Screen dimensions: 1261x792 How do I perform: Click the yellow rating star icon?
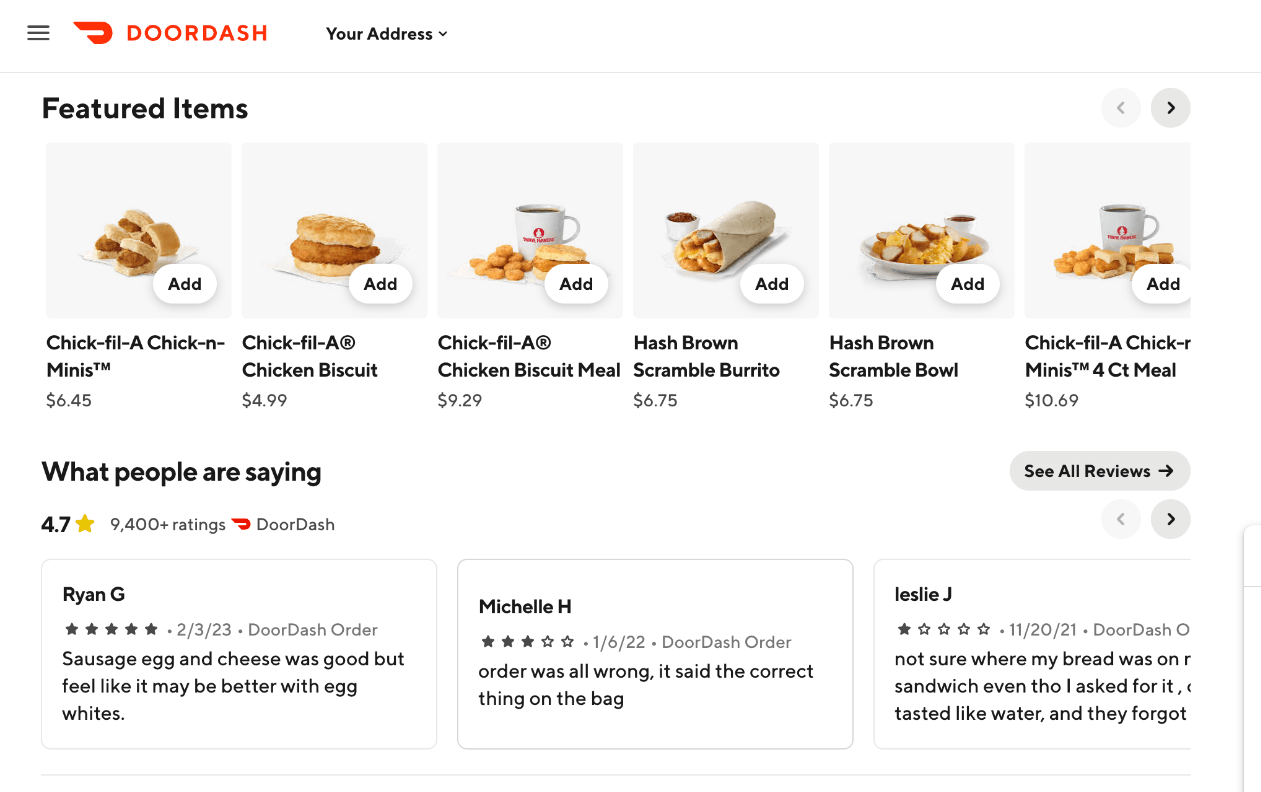(x=85, y=524)
